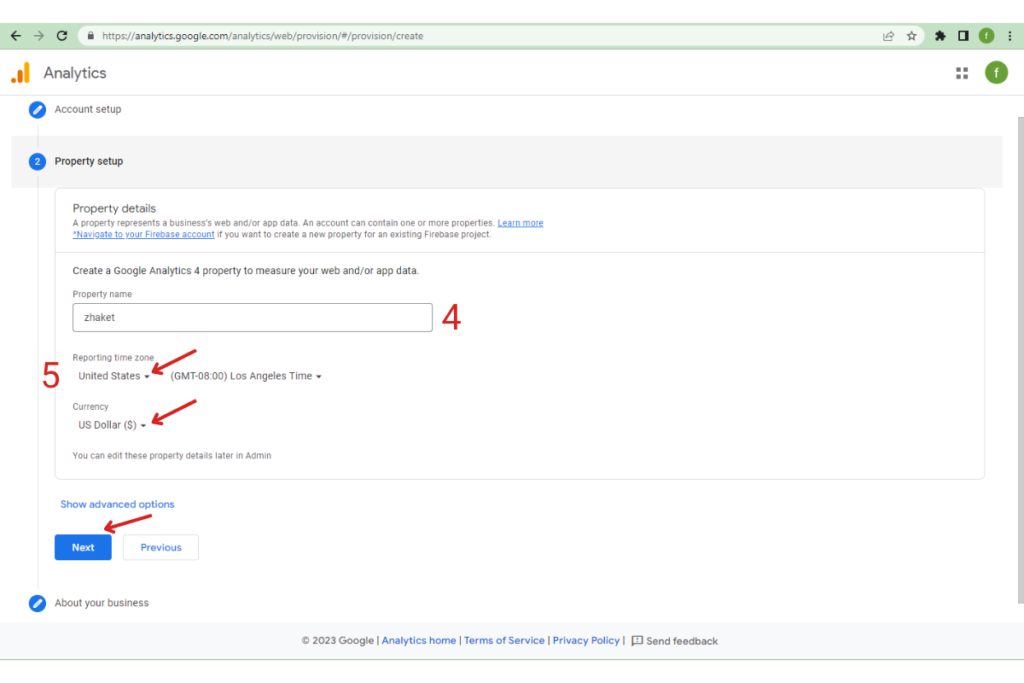Click the Analytics title text
This screenshot has width=1024, height=683.
[x=75, y=73]
